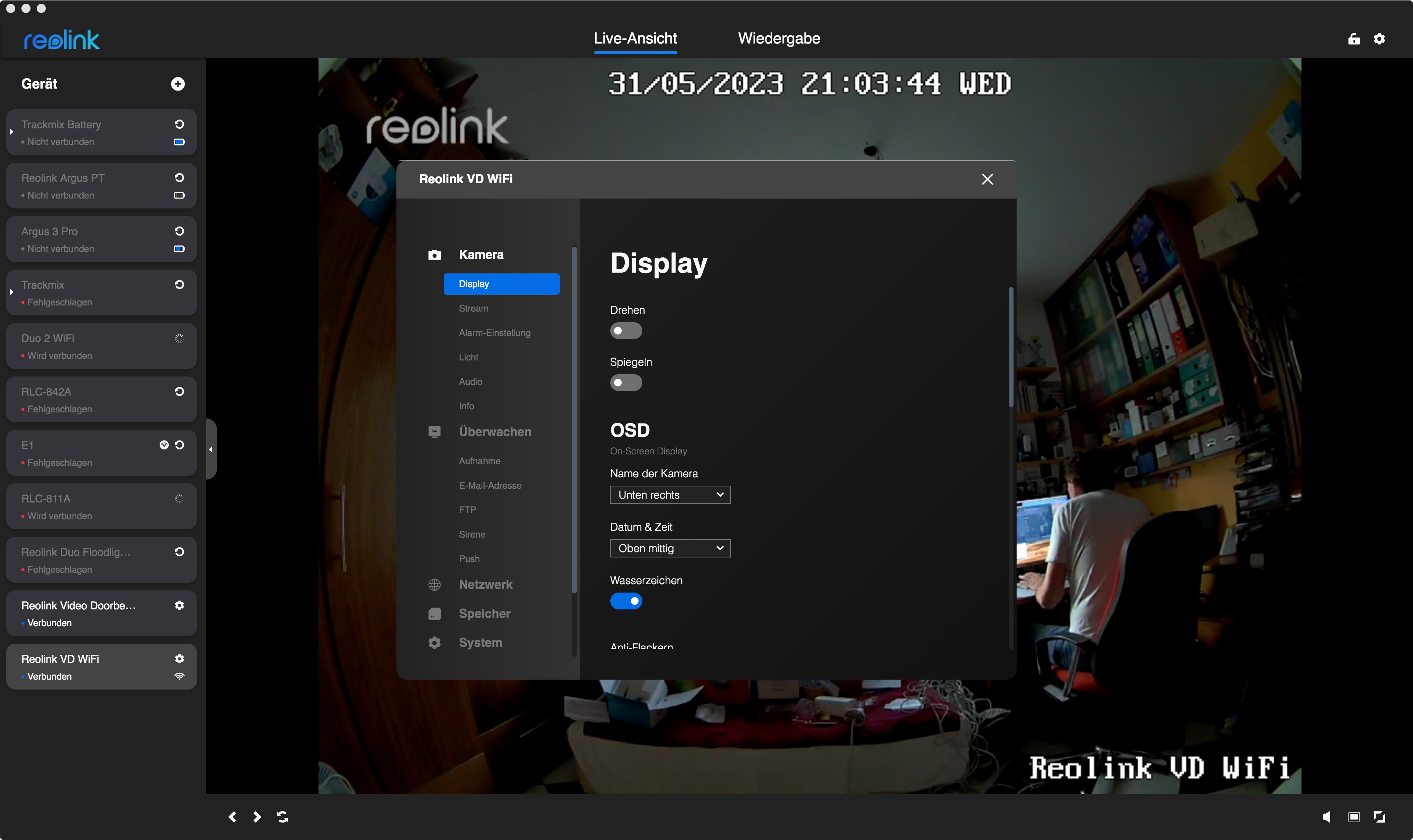Click the lock icon in top bar
This screenshot has width=1413, height=840.
pos(1353,39)
